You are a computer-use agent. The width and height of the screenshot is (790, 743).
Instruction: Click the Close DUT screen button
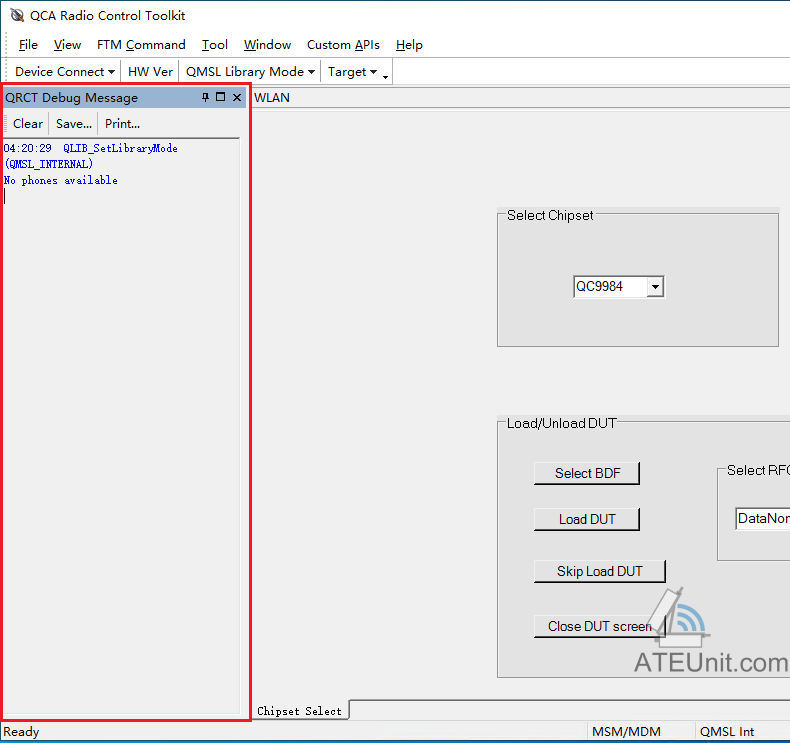600,626
